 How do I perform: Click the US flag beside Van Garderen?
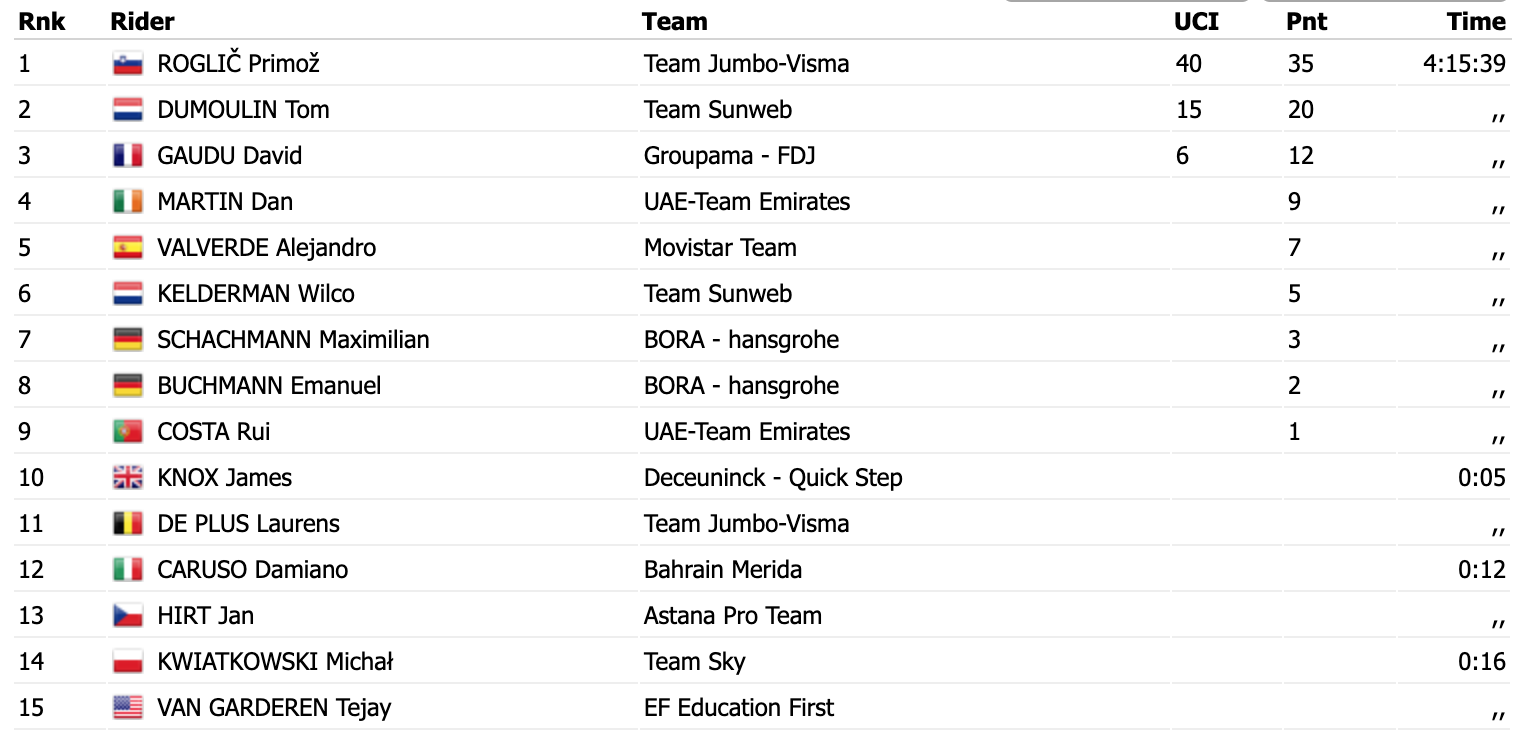tap(128, 708)
